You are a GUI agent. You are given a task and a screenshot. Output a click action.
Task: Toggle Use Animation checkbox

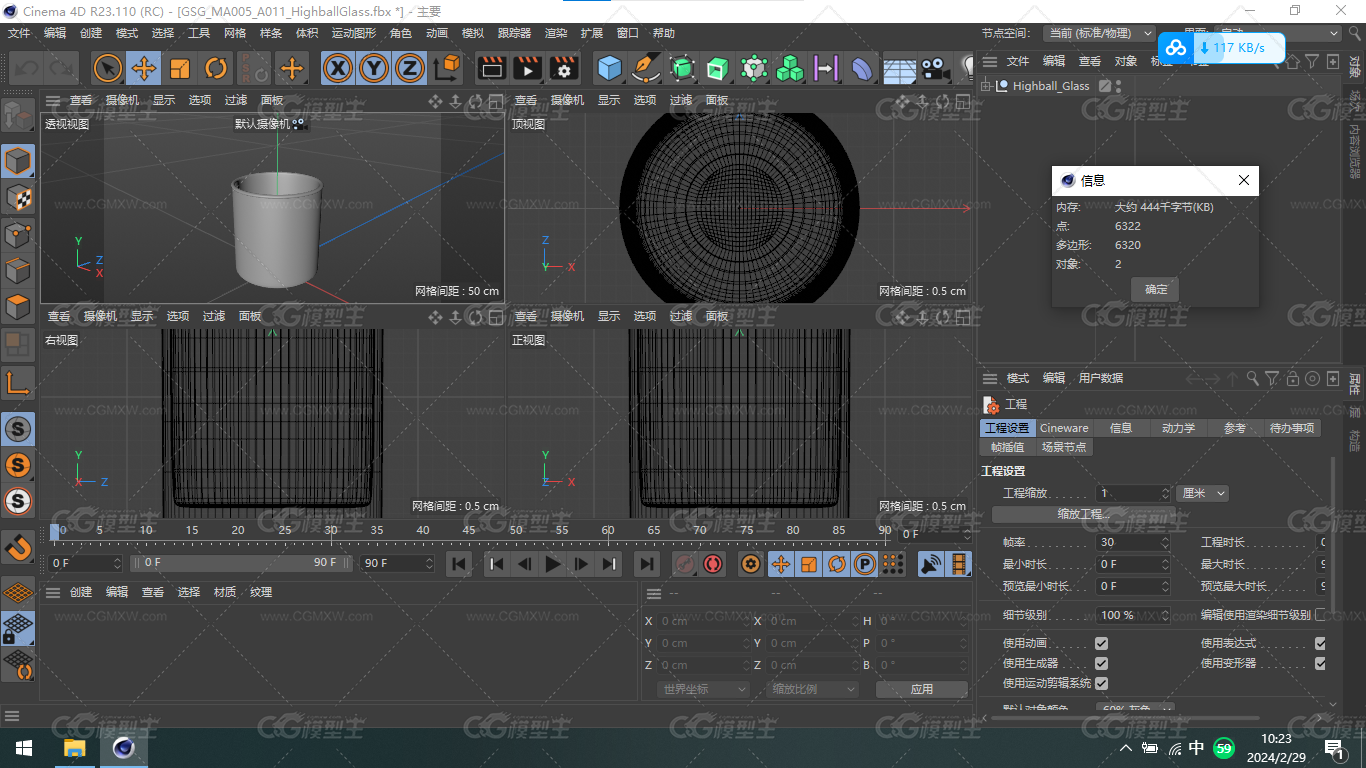click(x=1101, y=643)
